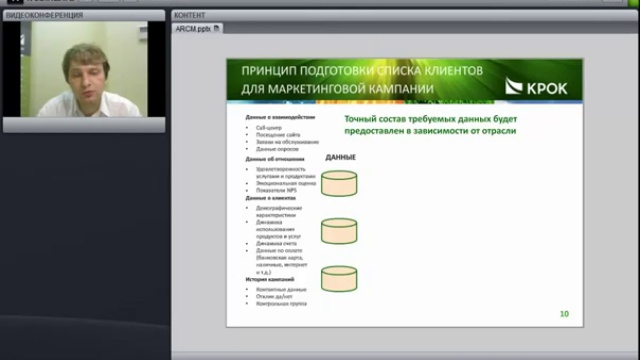Click the "ДАННЫЕ" label above the cylinders
The image size is (640, 360).
[340, 157]
